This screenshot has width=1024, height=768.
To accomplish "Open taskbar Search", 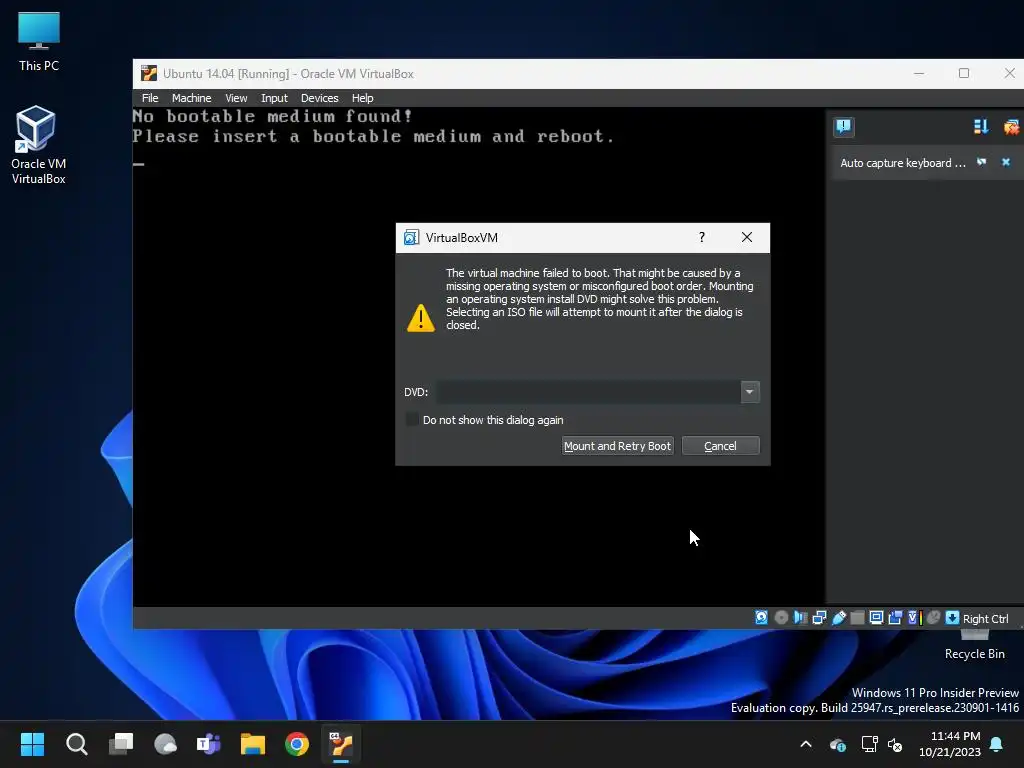I will tap(76, 744).
